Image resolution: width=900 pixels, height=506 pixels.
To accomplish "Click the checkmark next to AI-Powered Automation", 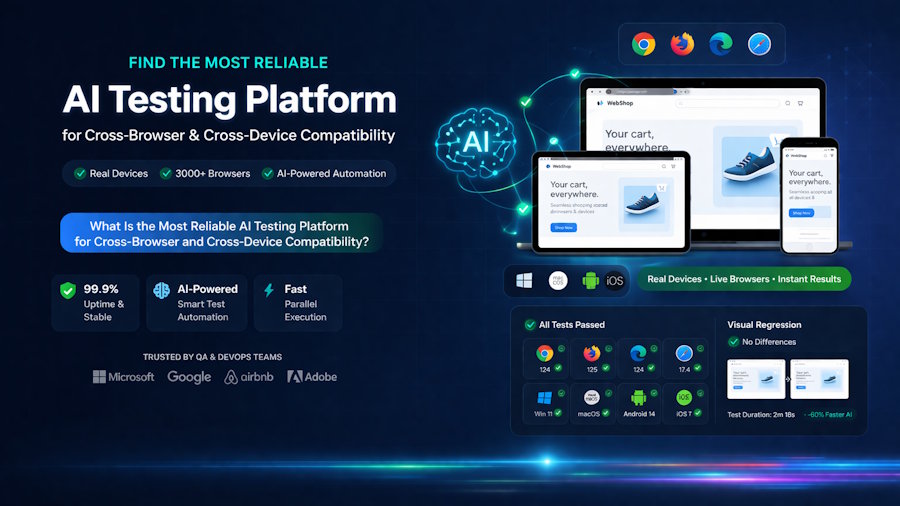I will click(x=267, y=173).
